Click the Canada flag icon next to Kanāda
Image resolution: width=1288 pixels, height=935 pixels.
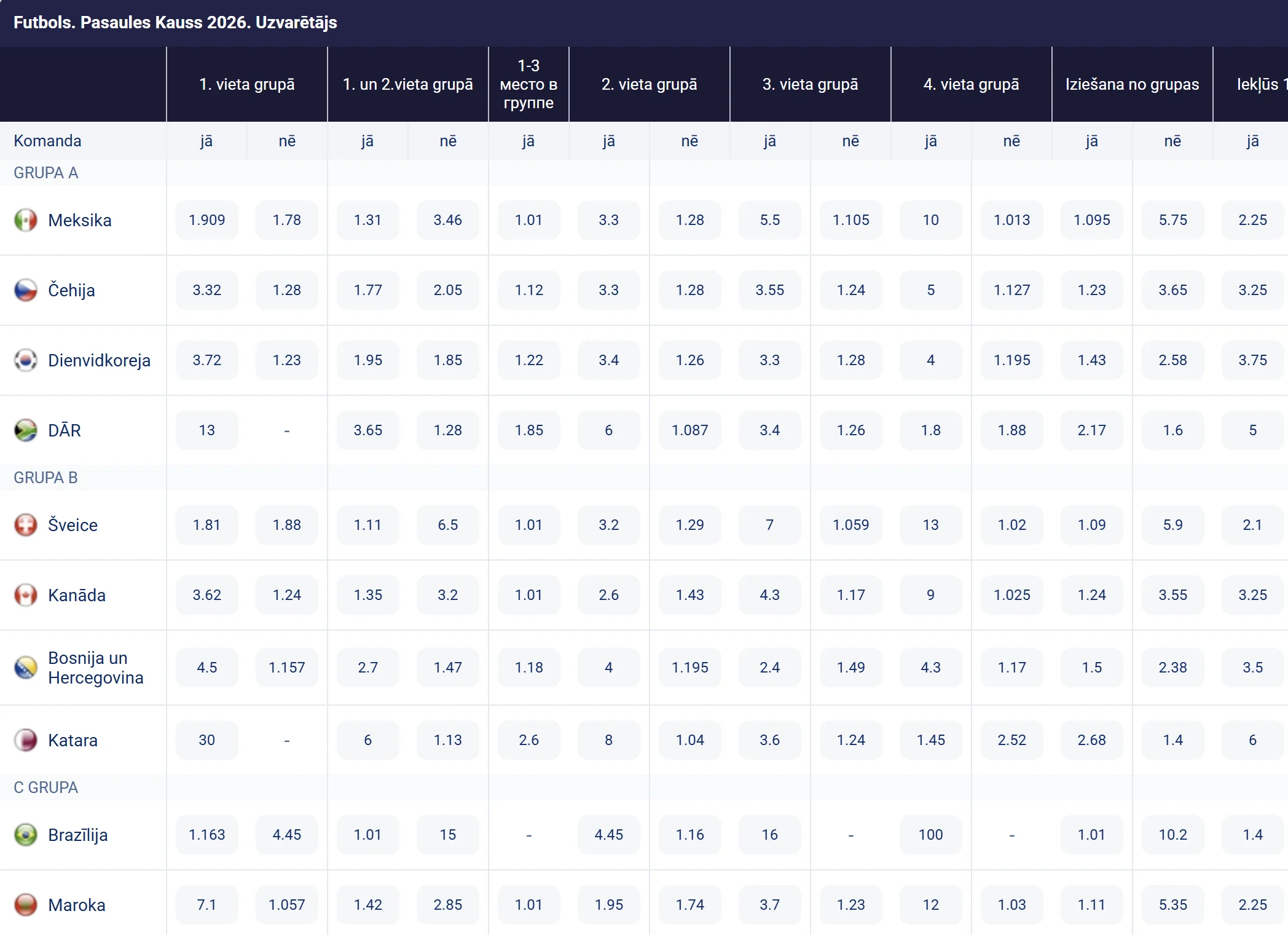click(x=26, y=595)
